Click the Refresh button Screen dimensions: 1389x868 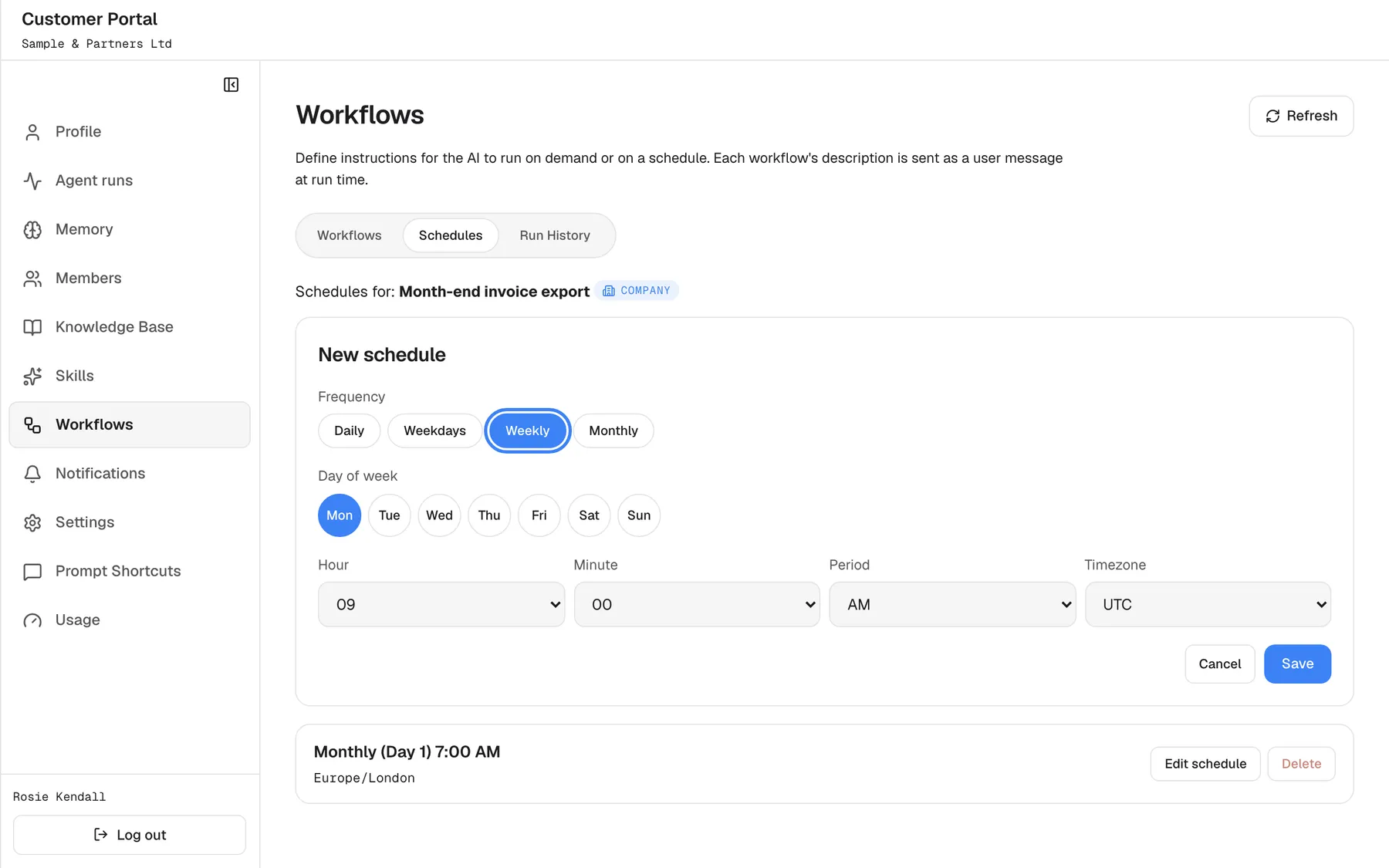pos(1301,116)
